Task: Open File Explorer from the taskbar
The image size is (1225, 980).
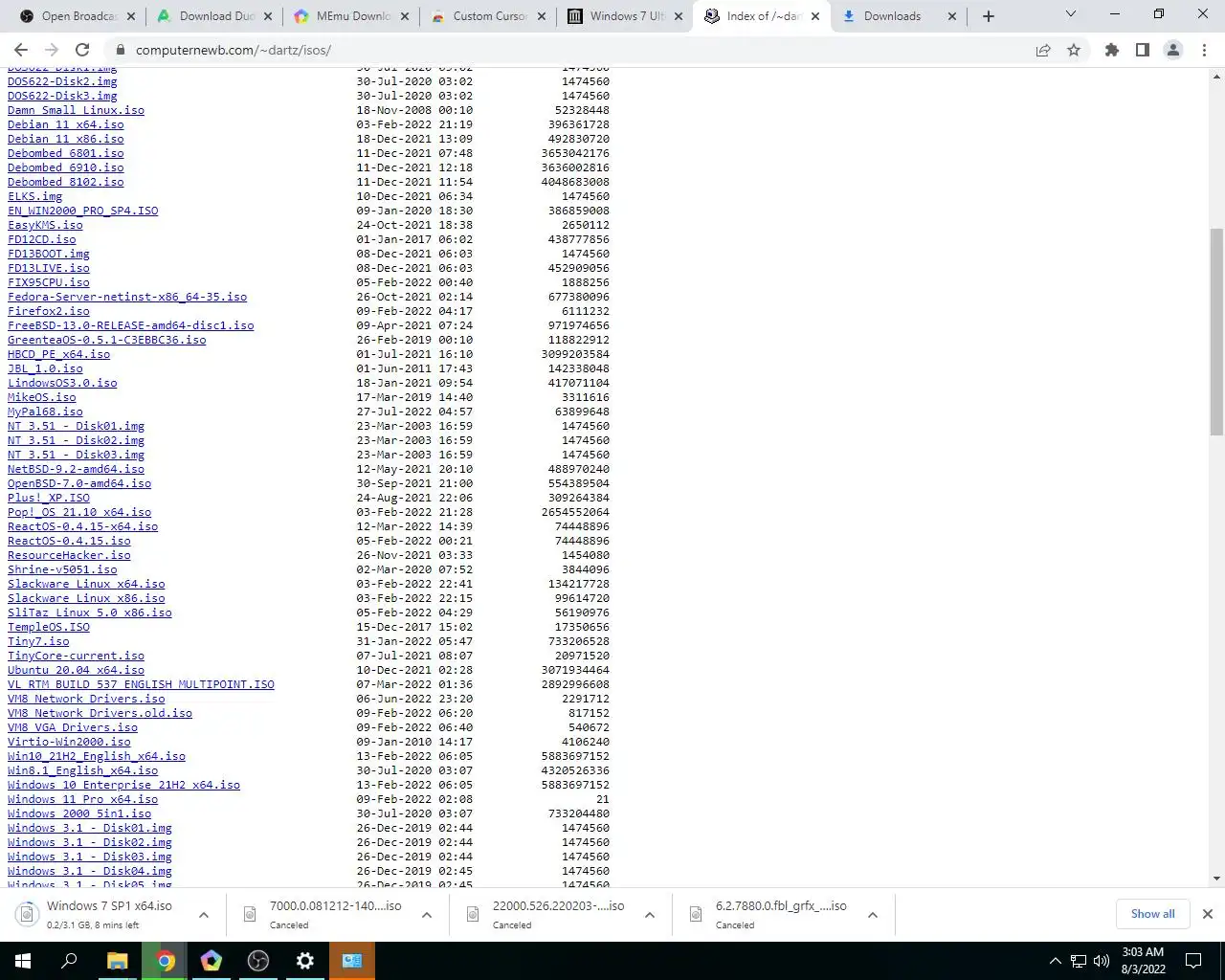Action: tap(117, 961)
